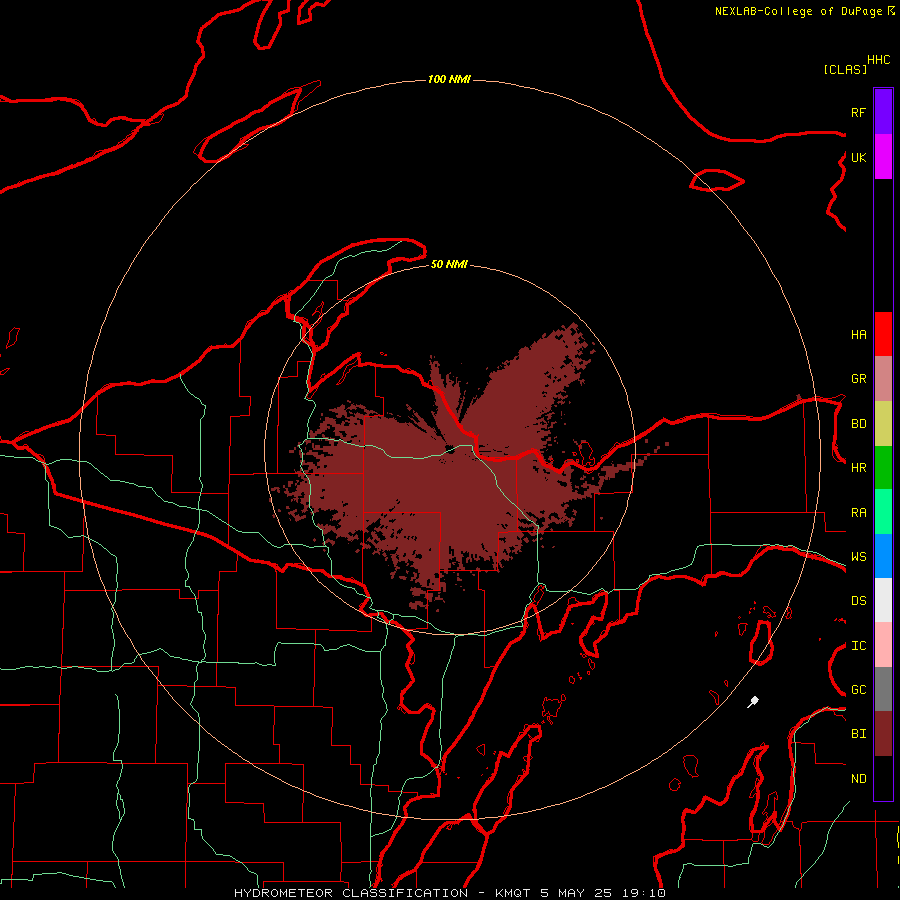Click the 19:10 timestamp text
This screenshot has width=900, height=900.
click(643, 893)
